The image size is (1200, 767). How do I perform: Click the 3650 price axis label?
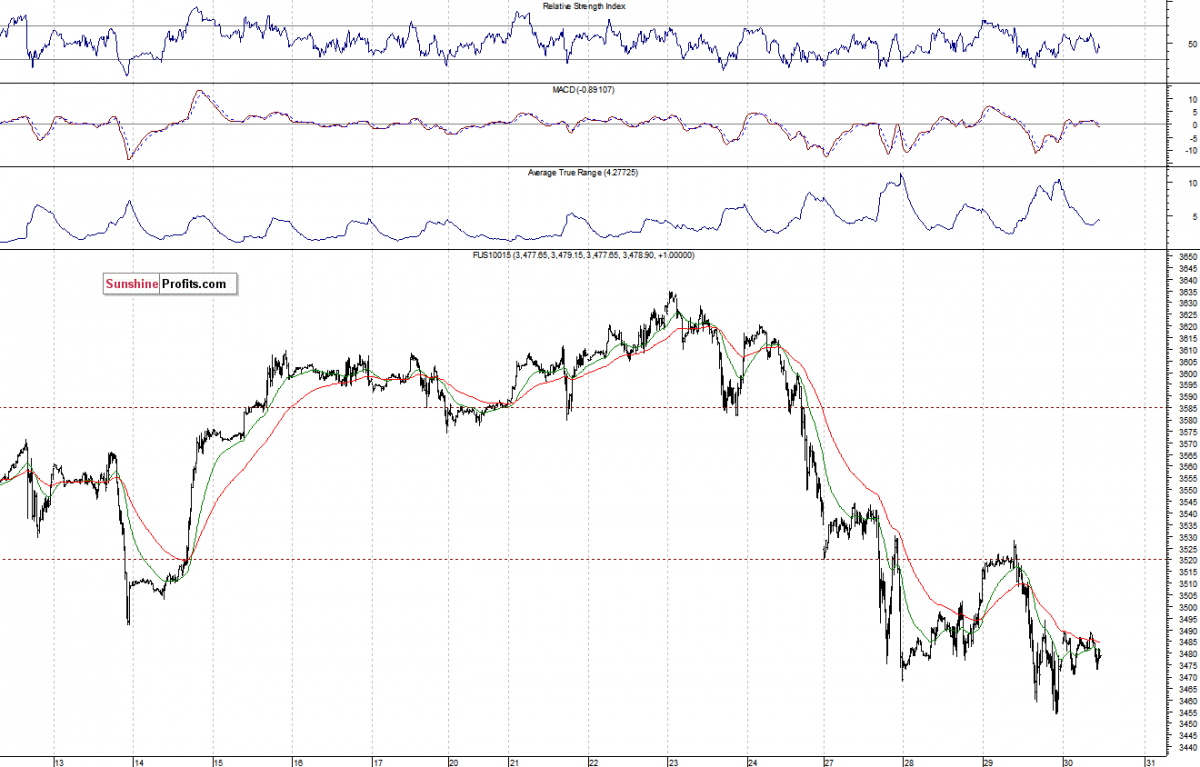1187,256
